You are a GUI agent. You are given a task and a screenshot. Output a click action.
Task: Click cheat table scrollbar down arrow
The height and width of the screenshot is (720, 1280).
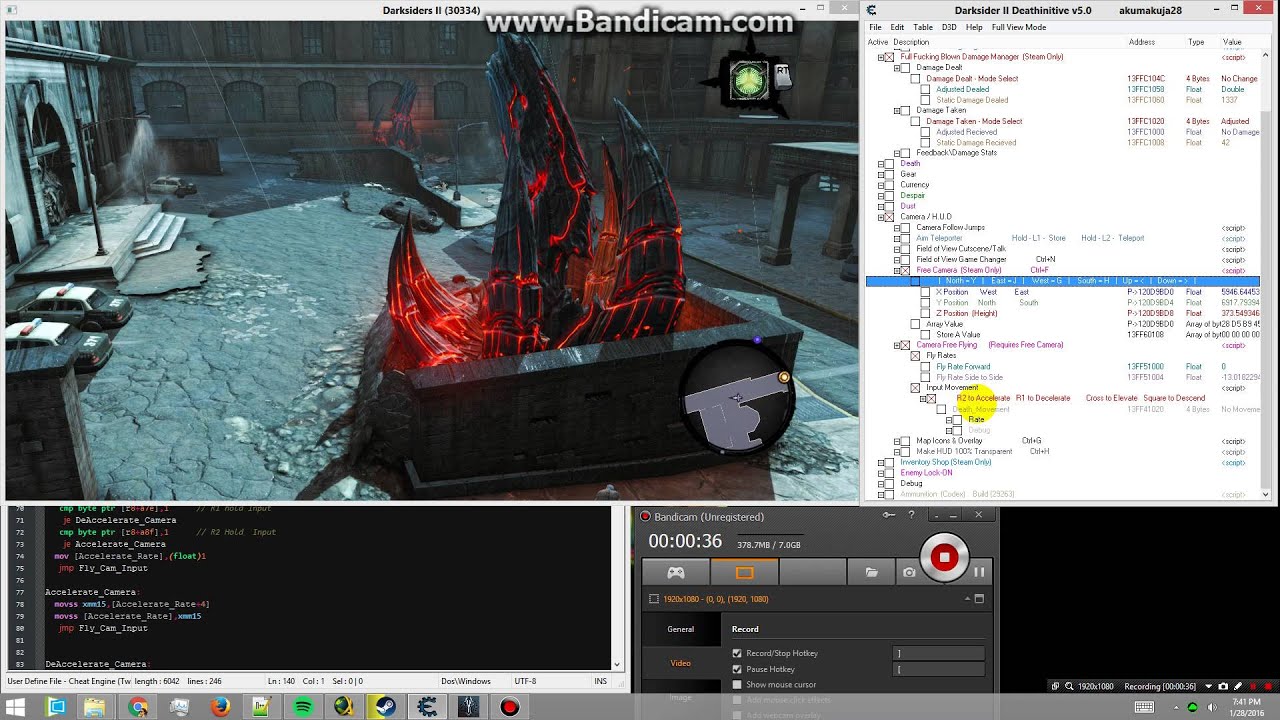click(1266, 494)
